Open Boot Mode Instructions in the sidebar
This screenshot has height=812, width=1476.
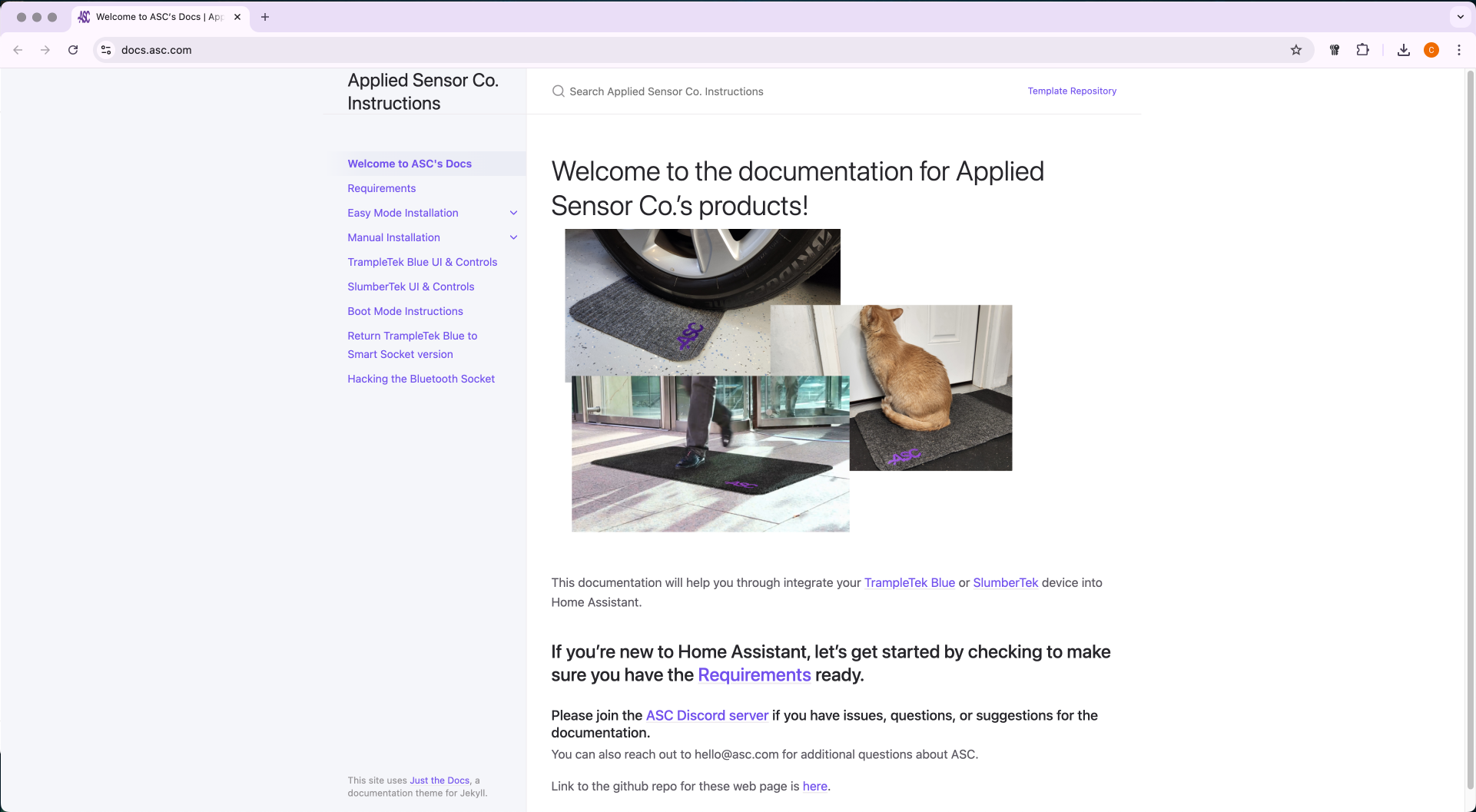click(x=405, y=311)
